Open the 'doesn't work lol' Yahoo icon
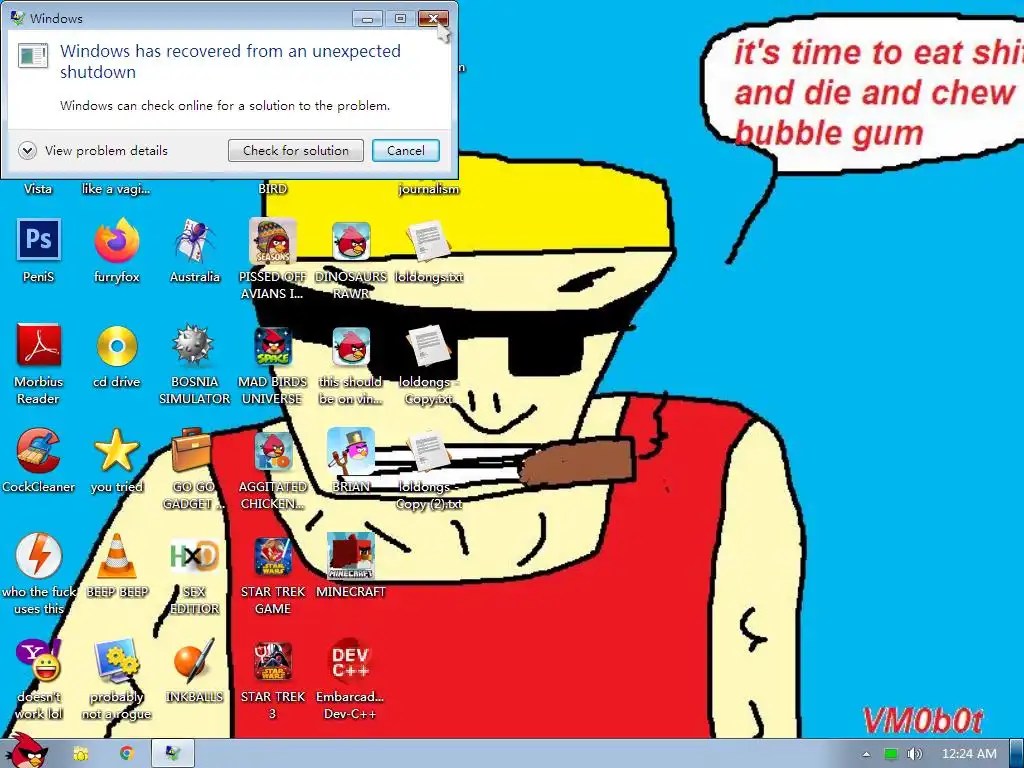The width and height of the screenshot is (1024, 768). click(x=39, y=661)
